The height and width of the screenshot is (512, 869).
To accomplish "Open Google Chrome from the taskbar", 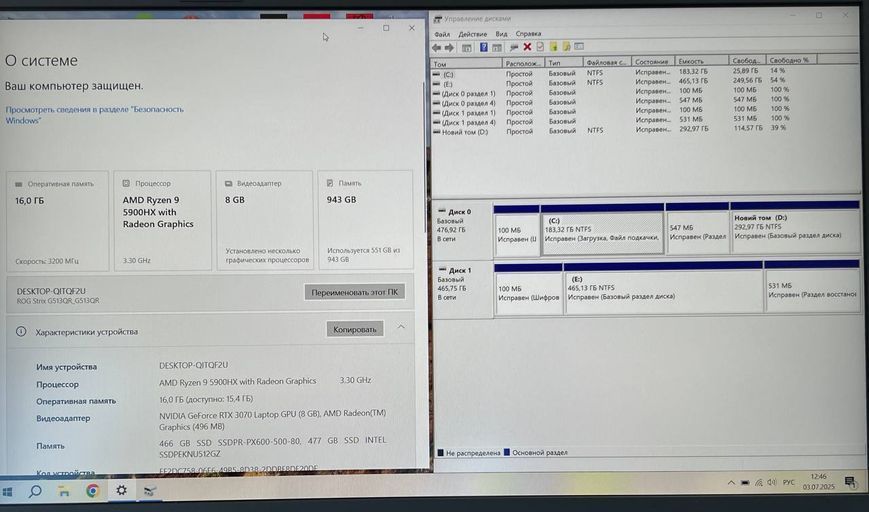I will (x=93, y=490).
